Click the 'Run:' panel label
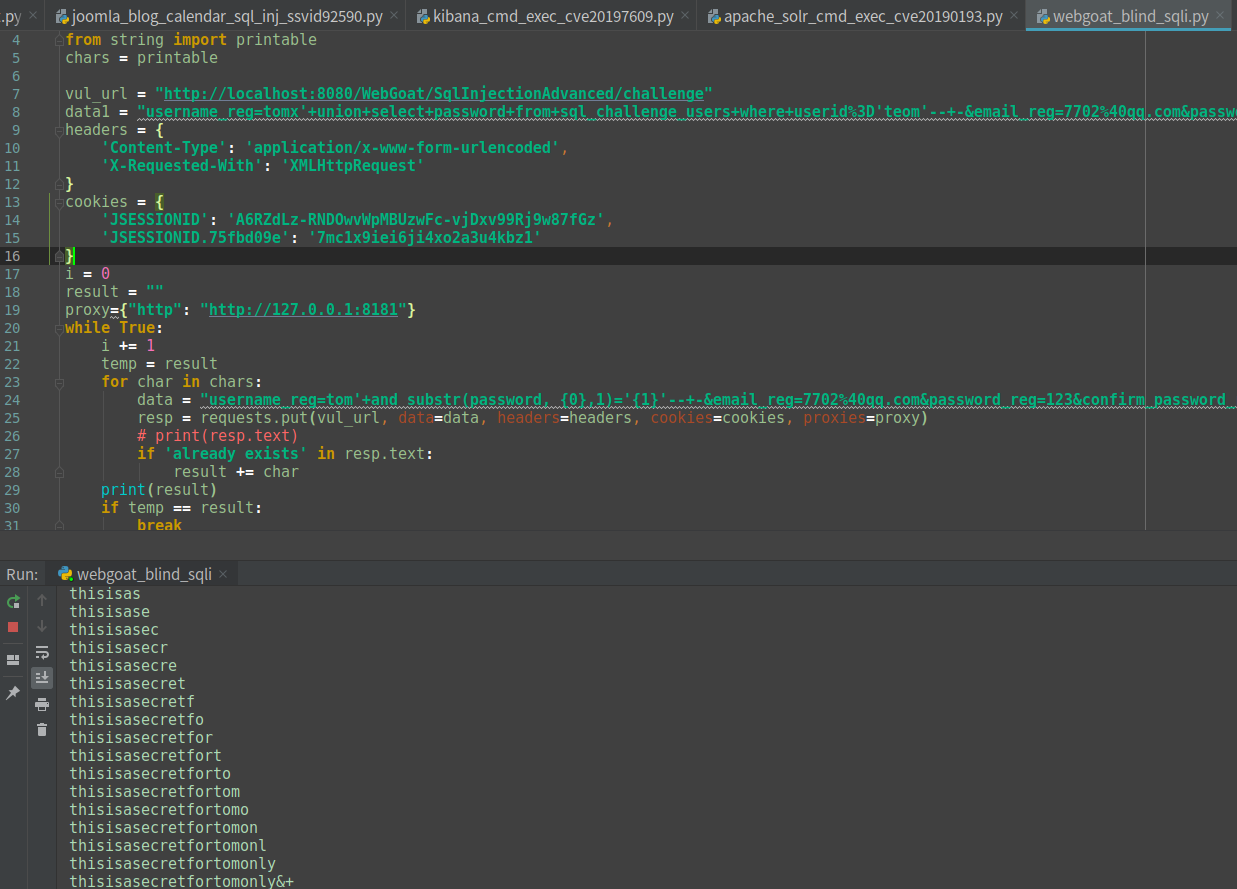 pos(22,574)
